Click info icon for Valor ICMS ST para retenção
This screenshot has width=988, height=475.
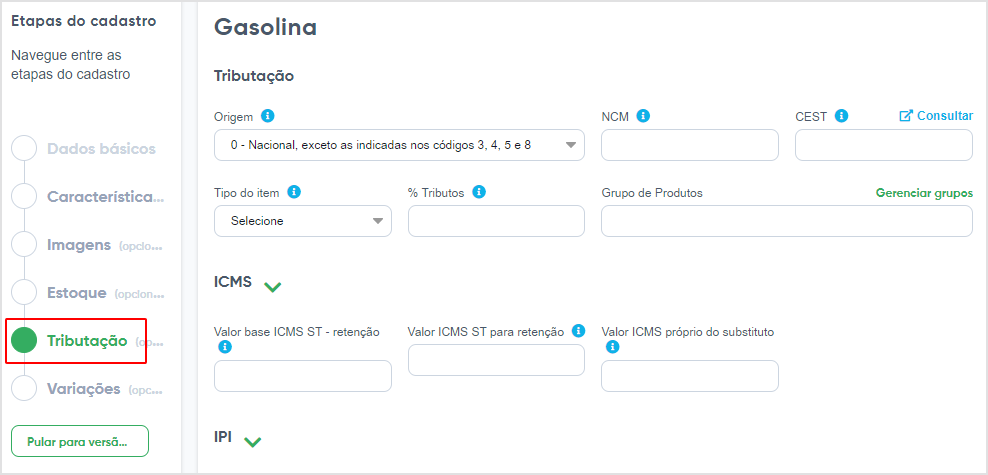578,331
